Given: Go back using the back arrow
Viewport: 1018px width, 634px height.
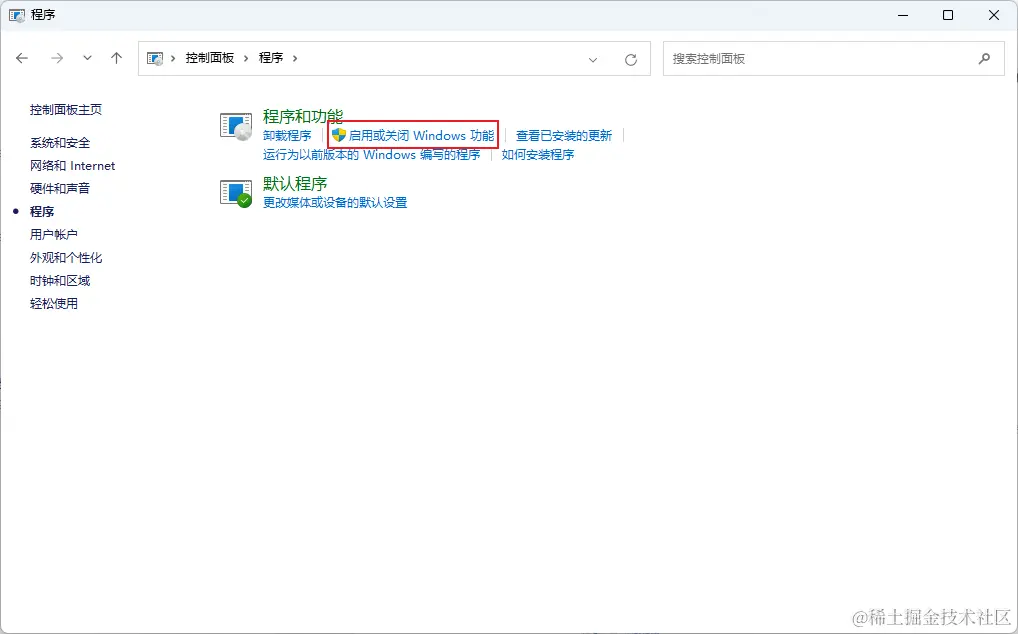Looking at the screenshot, I should pyautogui.click(x=22, y=58).
